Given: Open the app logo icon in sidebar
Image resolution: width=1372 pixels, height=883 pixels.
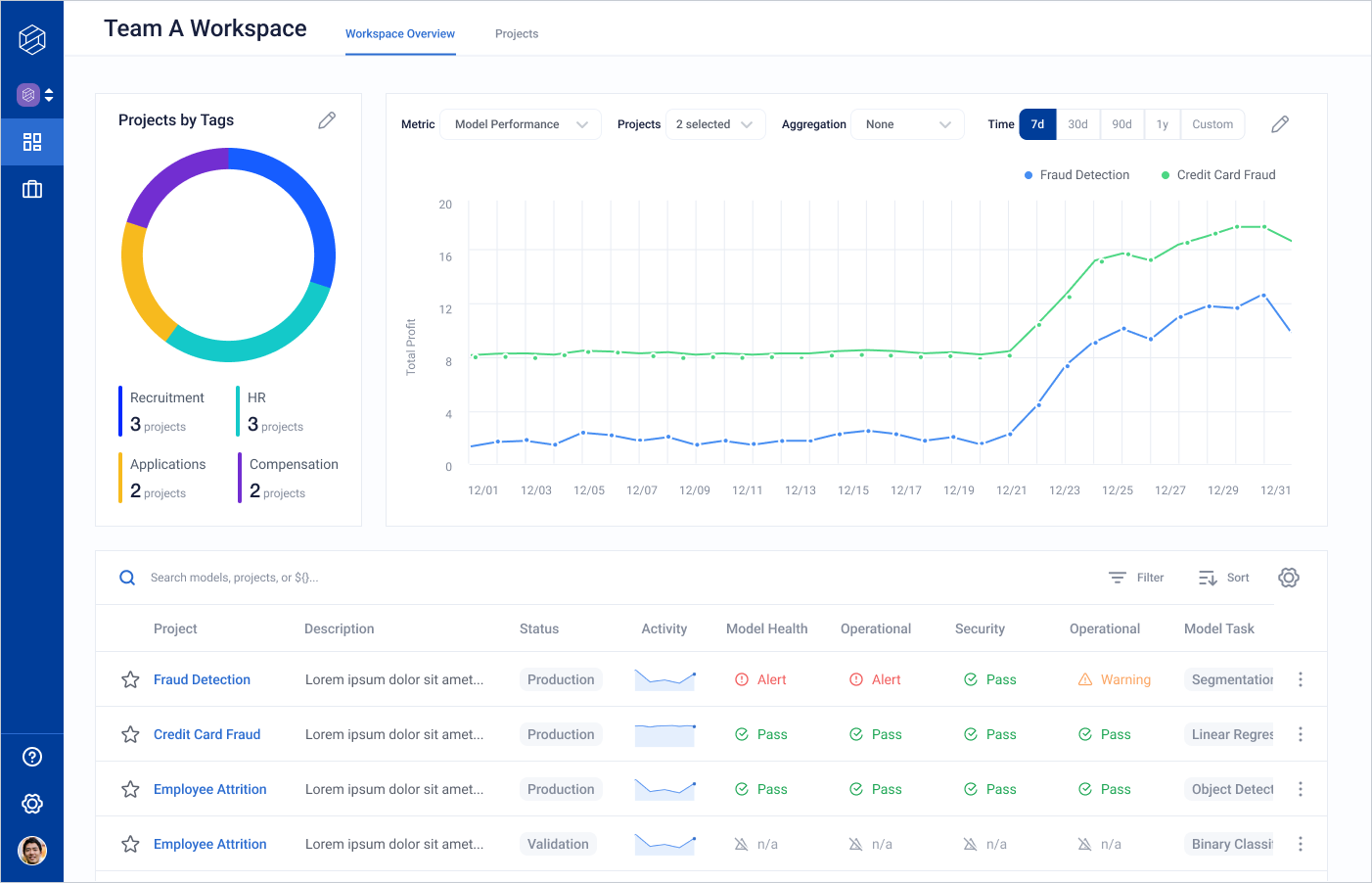Looking at the screenshot, I should 32,39.
